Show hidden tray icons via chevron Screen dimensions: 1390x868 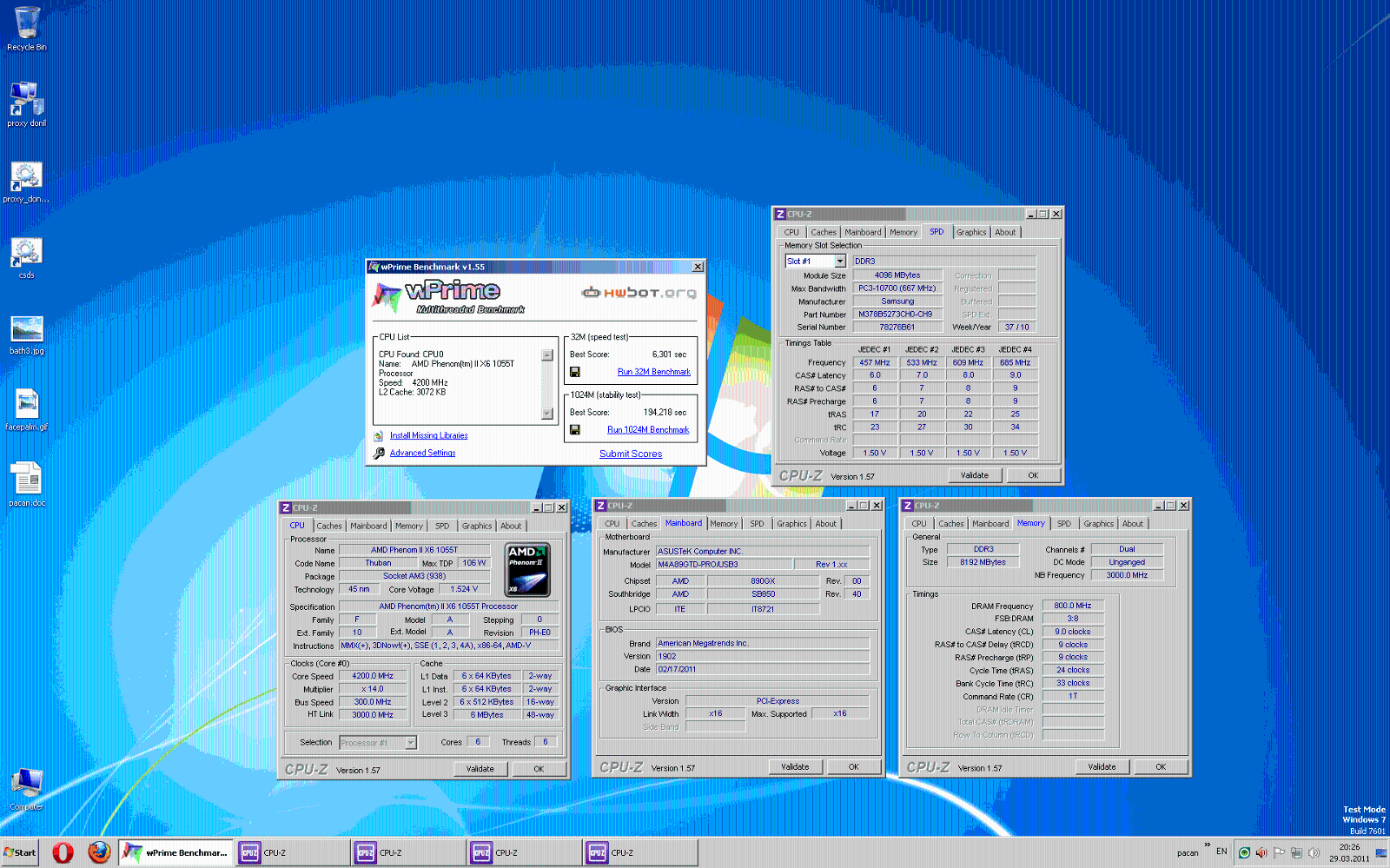click(1207, 845)
